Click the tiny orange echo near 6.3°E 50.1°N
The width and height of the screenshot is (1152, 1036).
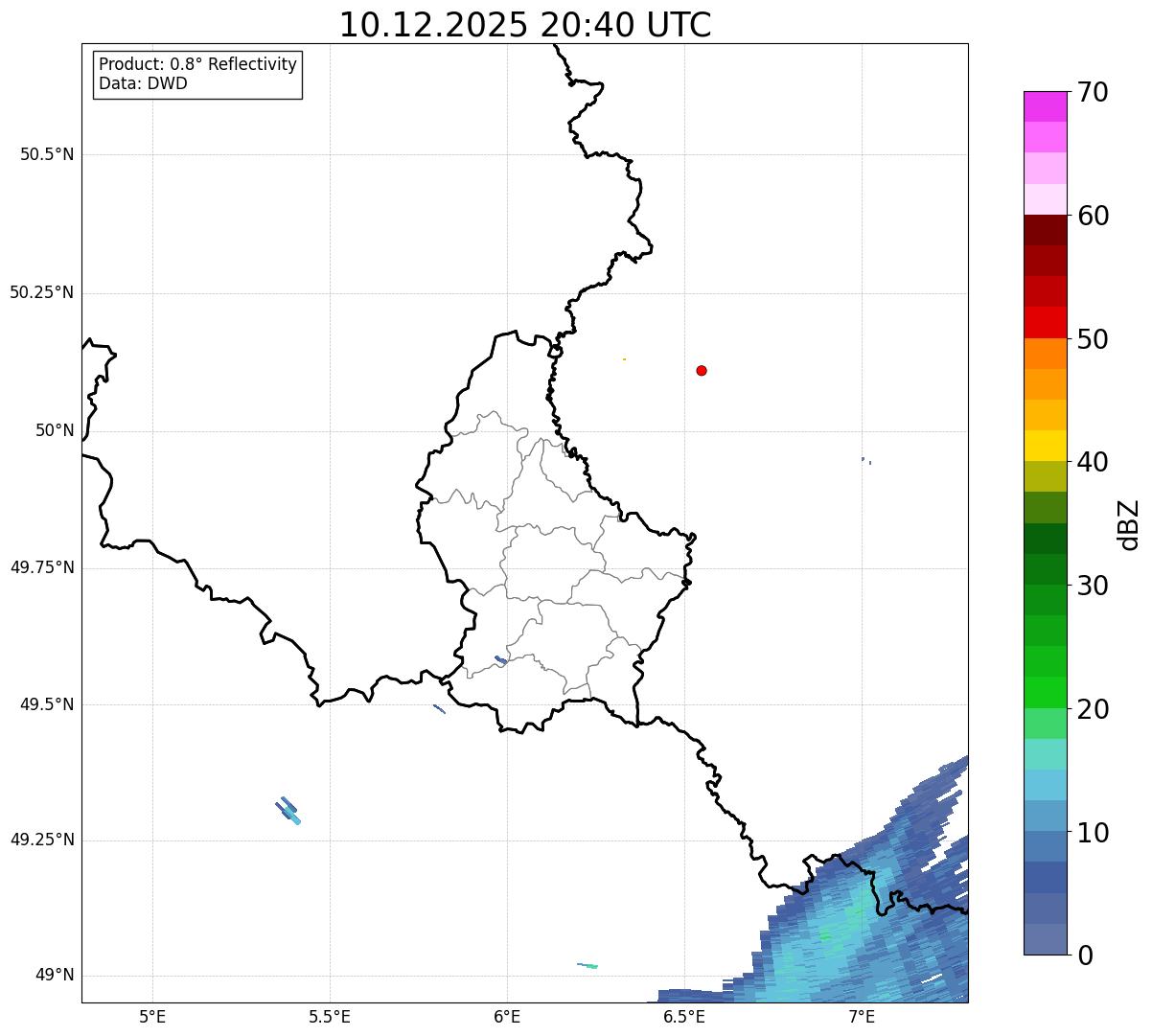pos(624,359)
